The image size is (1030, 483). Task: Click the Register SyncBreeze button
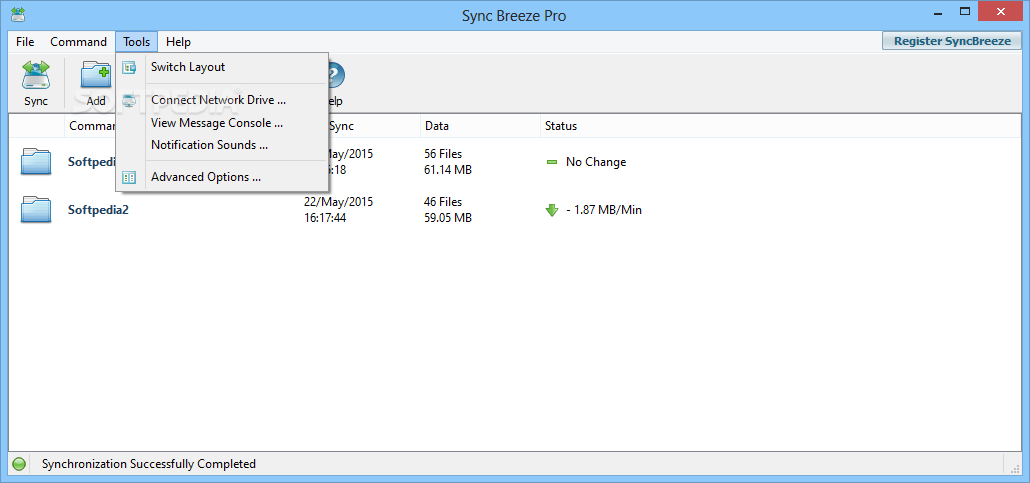point(952,41)
